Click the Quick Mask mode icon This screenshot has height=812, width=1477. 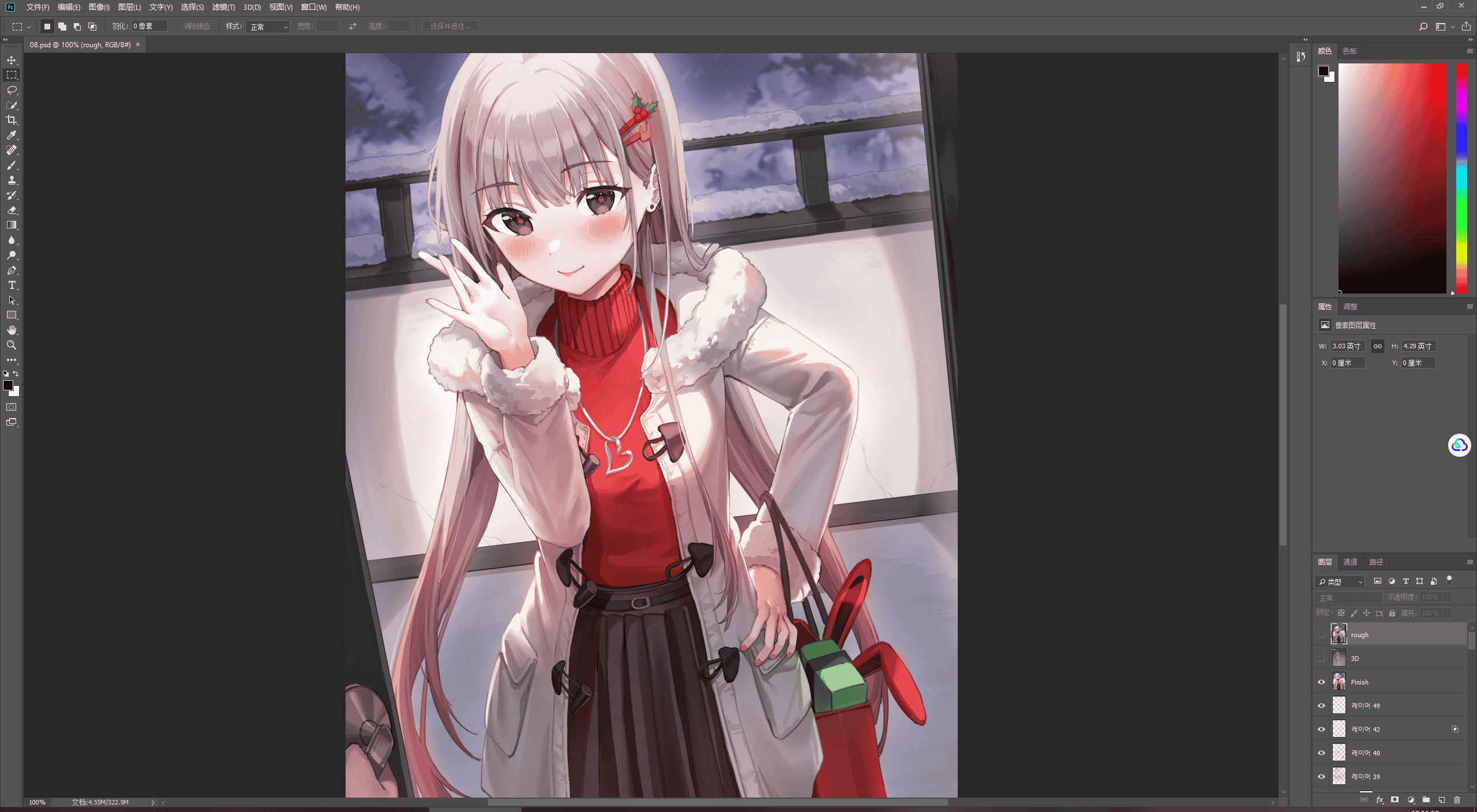point(12,407)
